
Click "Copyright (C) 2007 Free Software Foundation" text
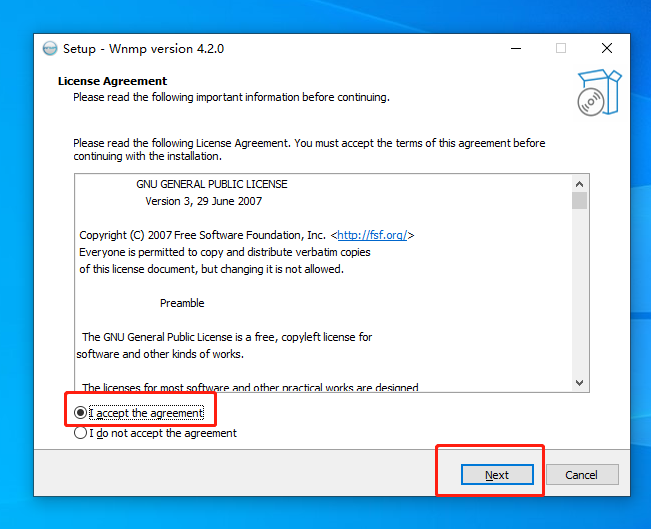click(x=203, y=235)
